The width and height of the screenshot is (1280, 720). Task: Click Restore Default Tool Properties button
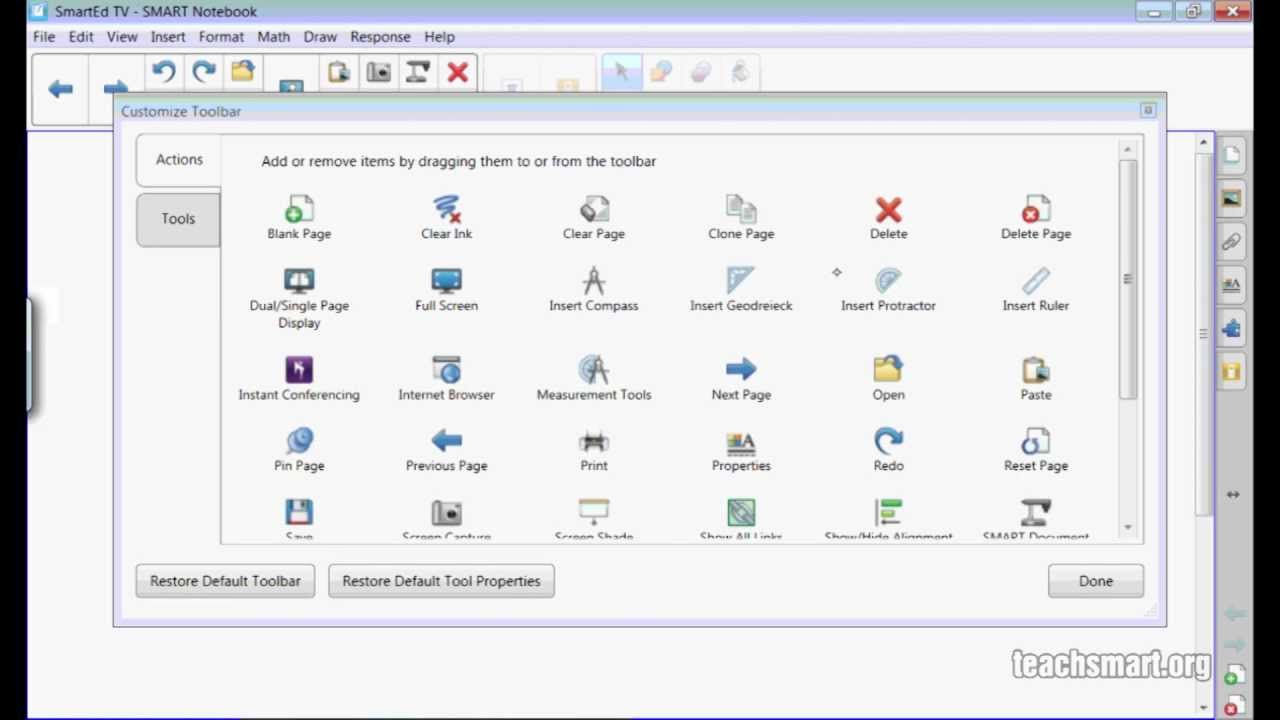point(441,581)
